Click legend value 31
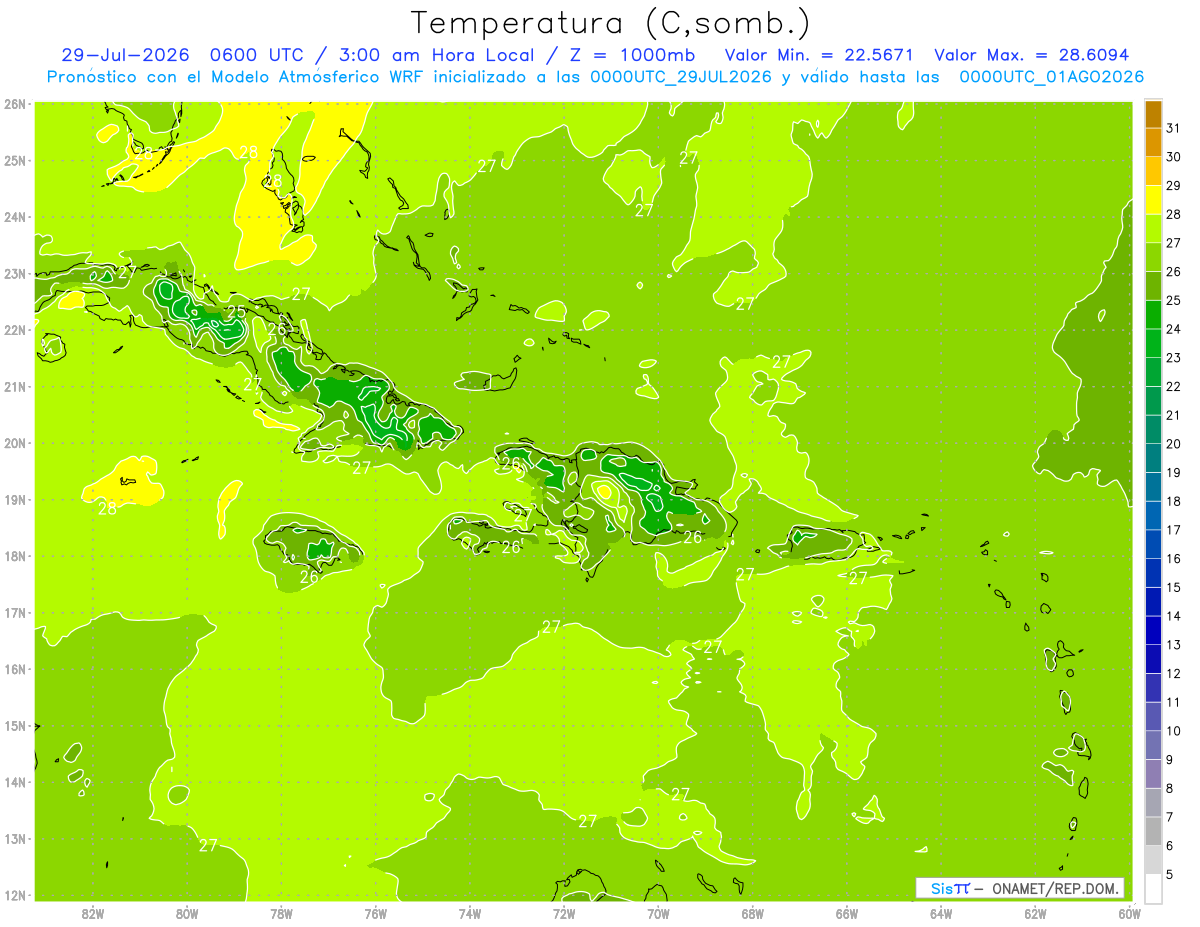The width and height of the screenshot is (1200, 927). 1173,128
